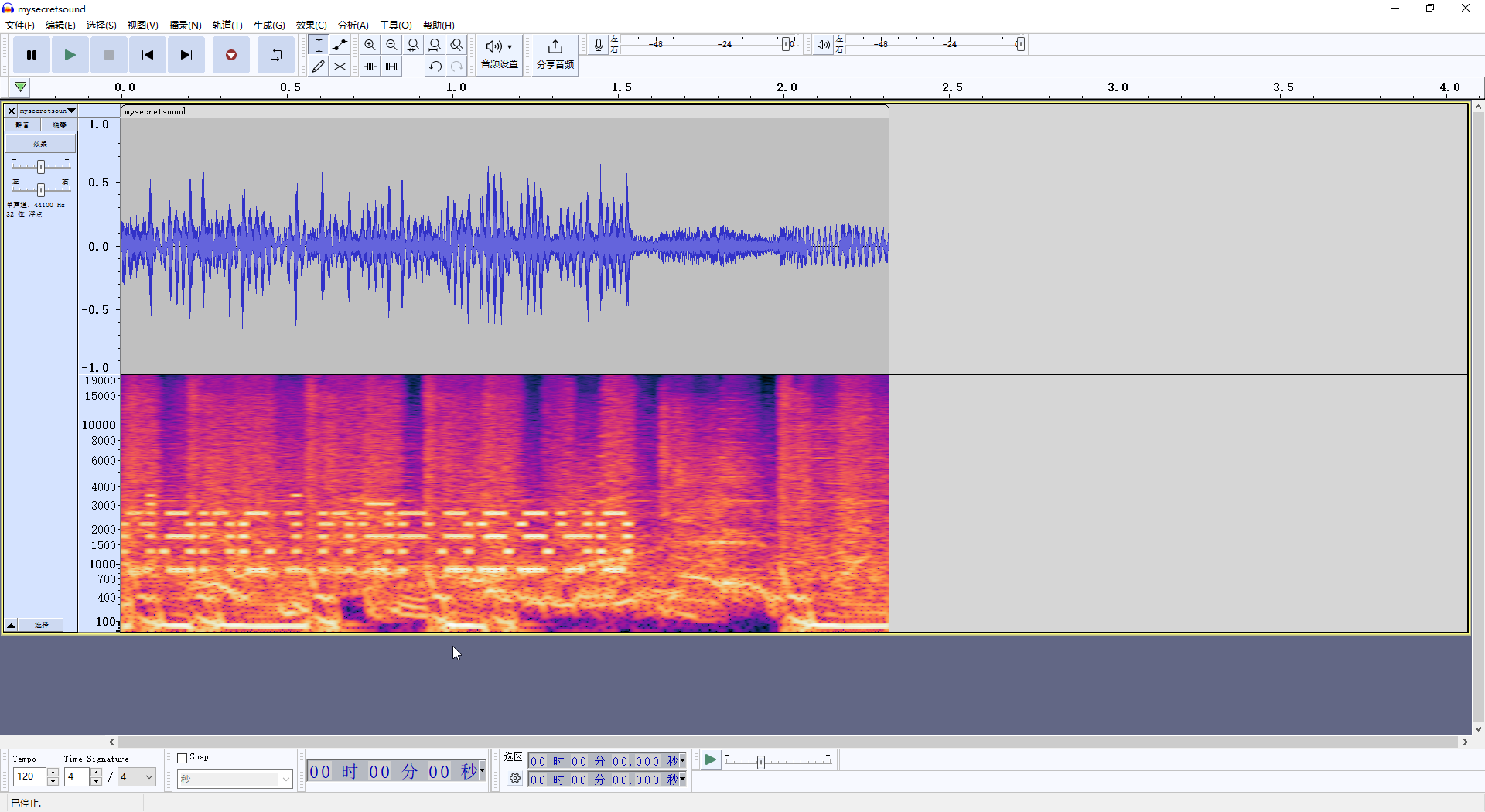Adjust the playback speed slider
1485x812 pixels.
coord(761,762)
